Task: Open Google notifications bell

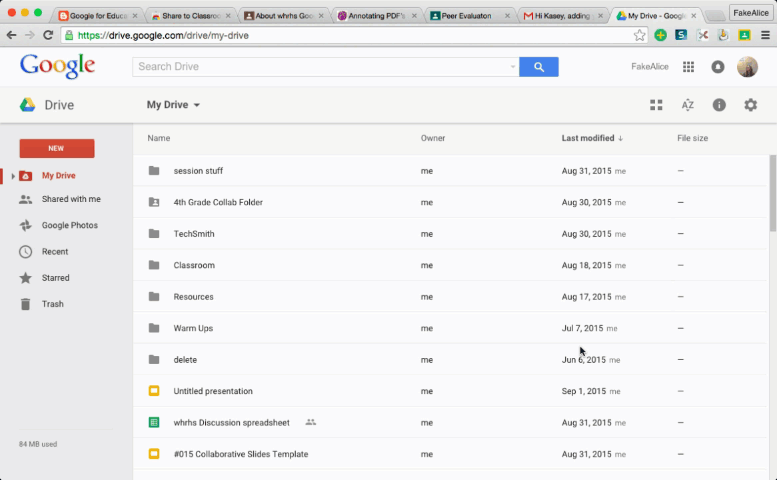Action: point(717,67)
